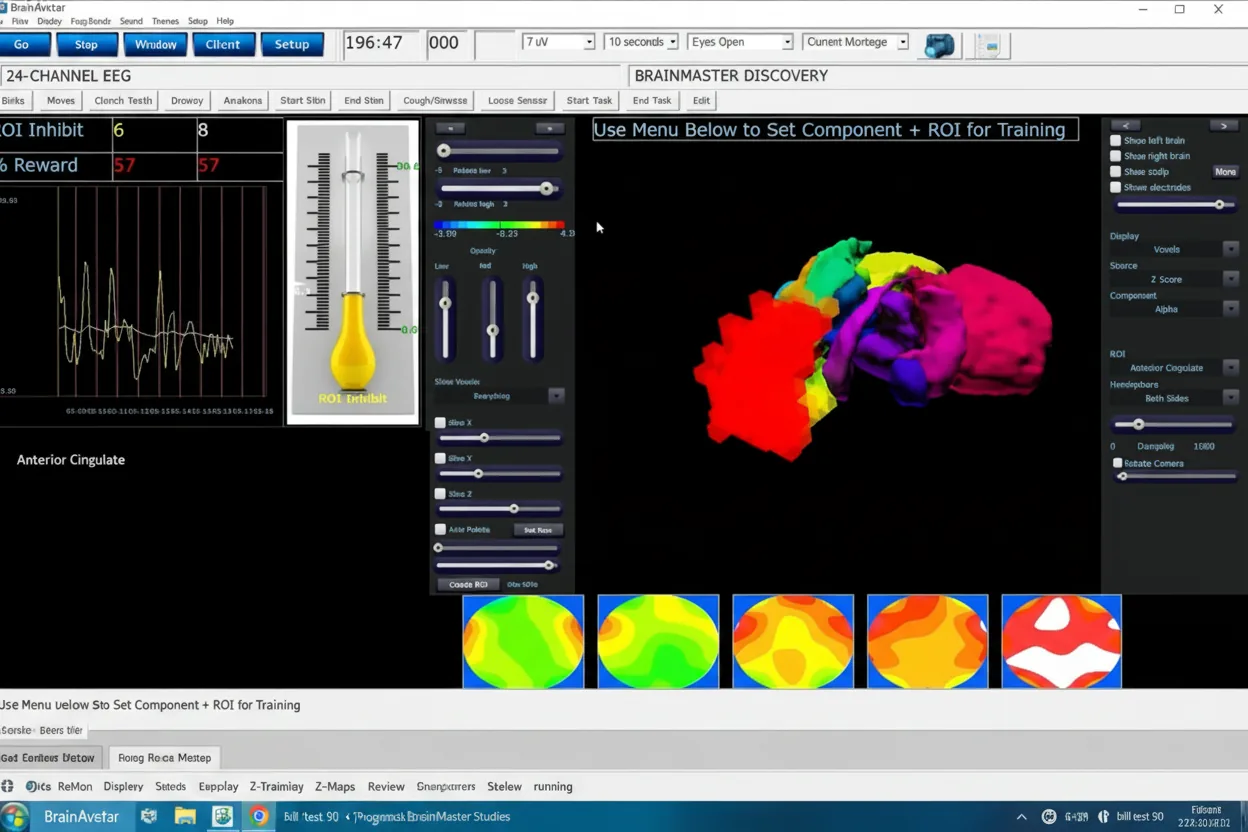Image resolution: width=1248 pixels, height=832 pixels.
Task: Open the Help menu
Action: coord(225,21)
